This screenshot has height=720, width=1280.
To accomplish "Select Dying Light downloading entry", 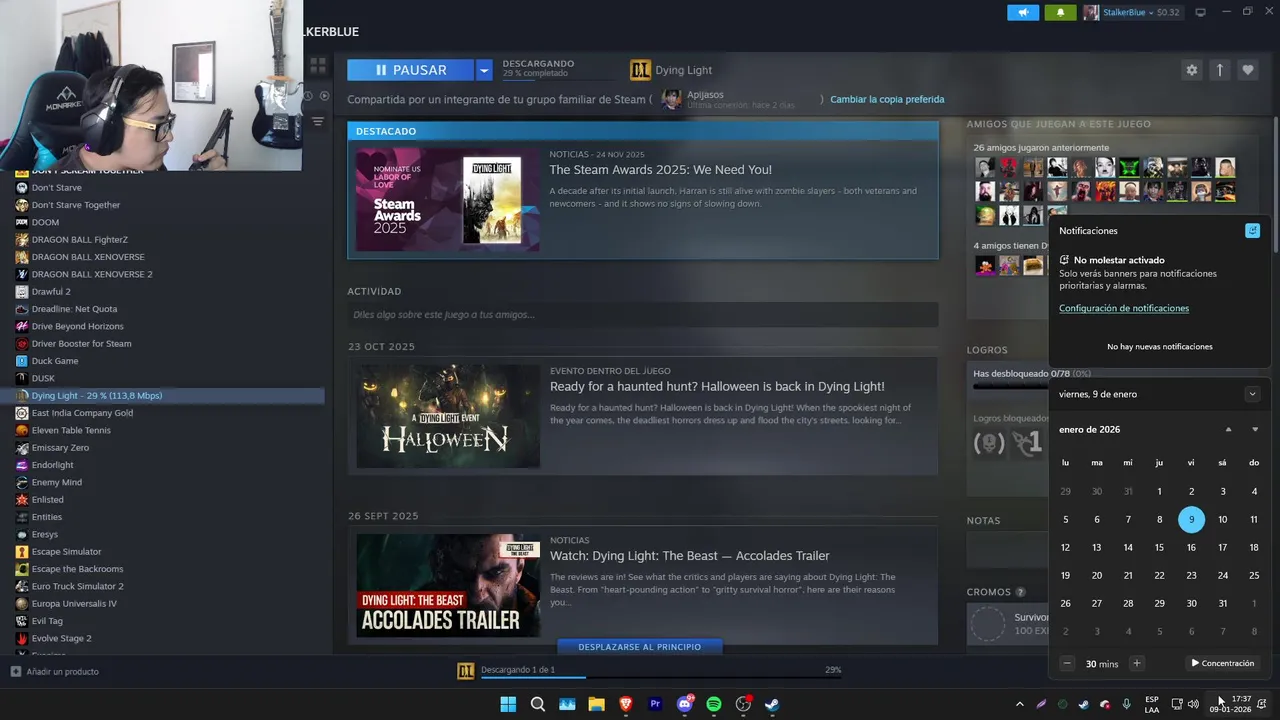I will [x=168, y=396].
